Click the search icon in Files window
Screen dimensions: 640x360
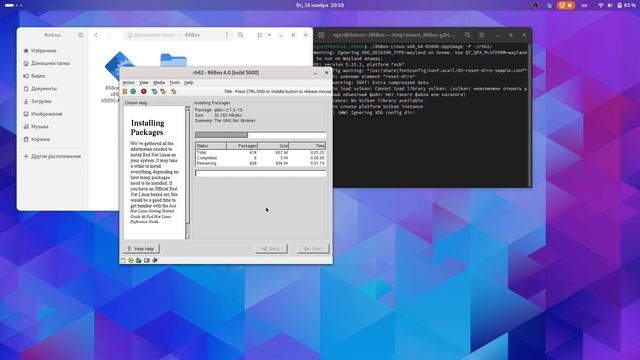[241, 35]
